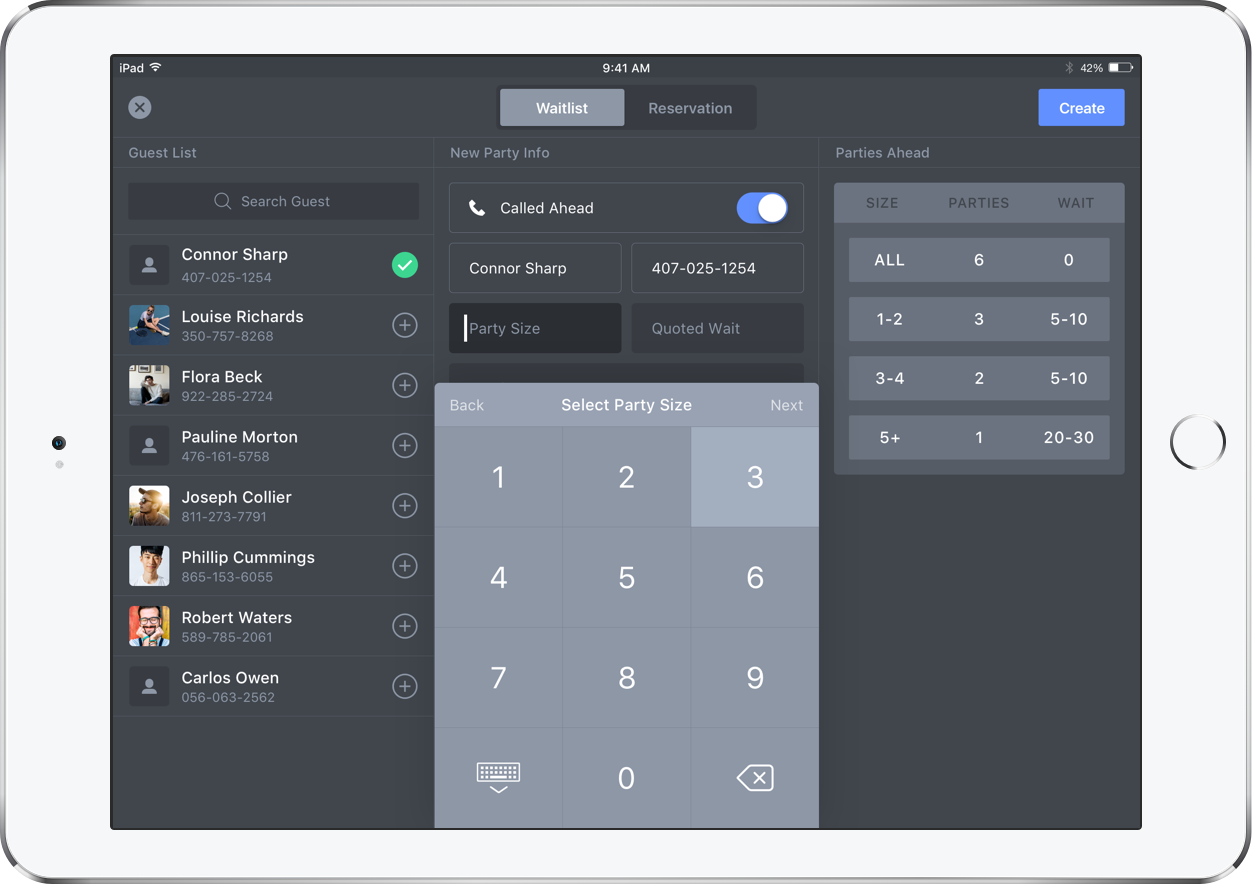Click Pauline Morton's placeholder avatar
Image resolution: width=1252 pixels, height=884 pixels.
(149, 445)
